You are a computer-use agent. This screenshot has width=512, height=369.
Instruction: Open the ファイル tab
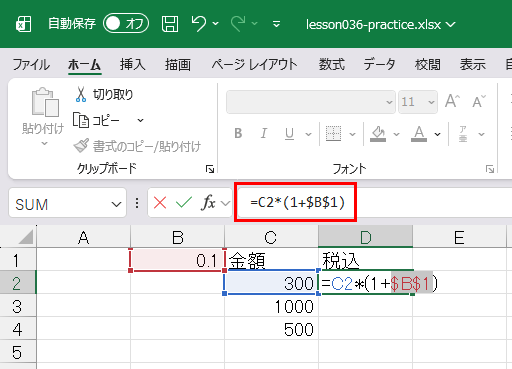(x=31, y=64)
